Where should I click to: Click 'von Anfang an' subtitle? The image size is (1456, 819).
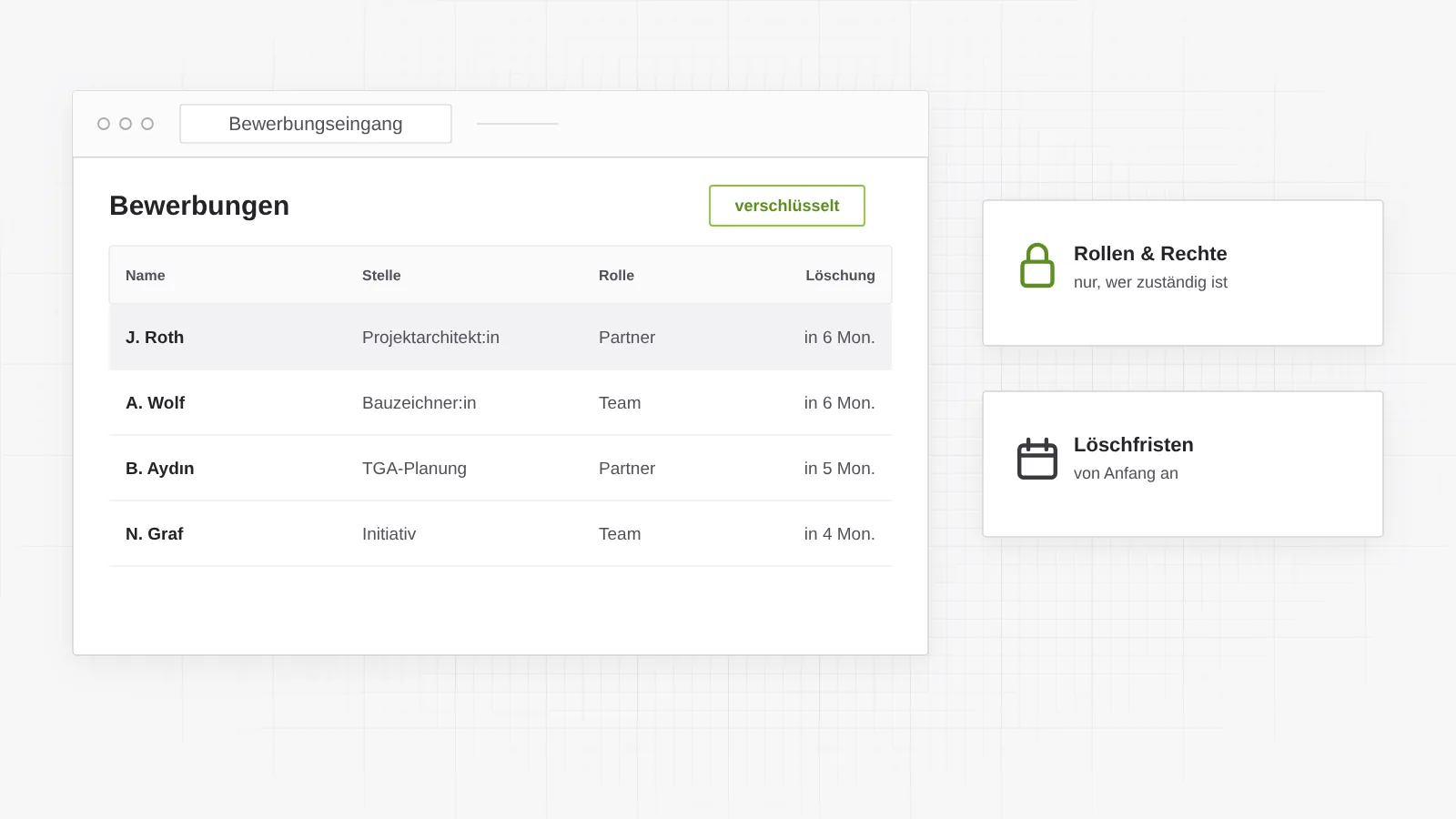(x=1126, y=473)
